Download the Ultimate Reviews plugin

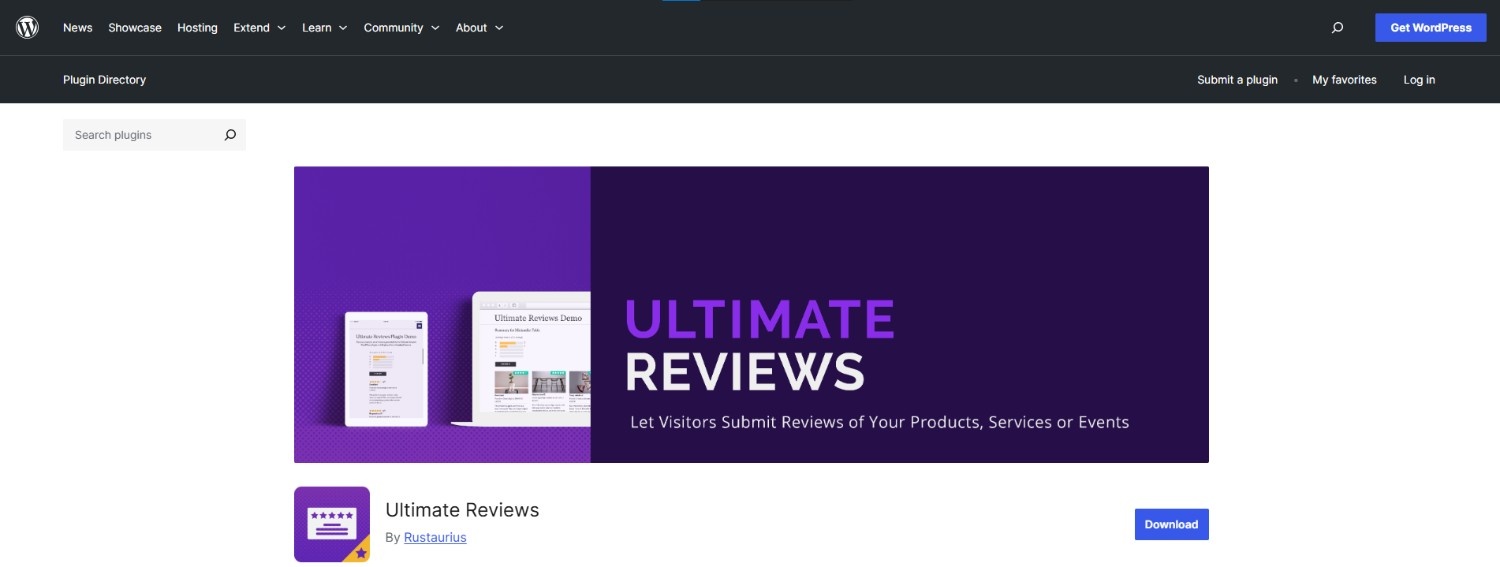1171,524
